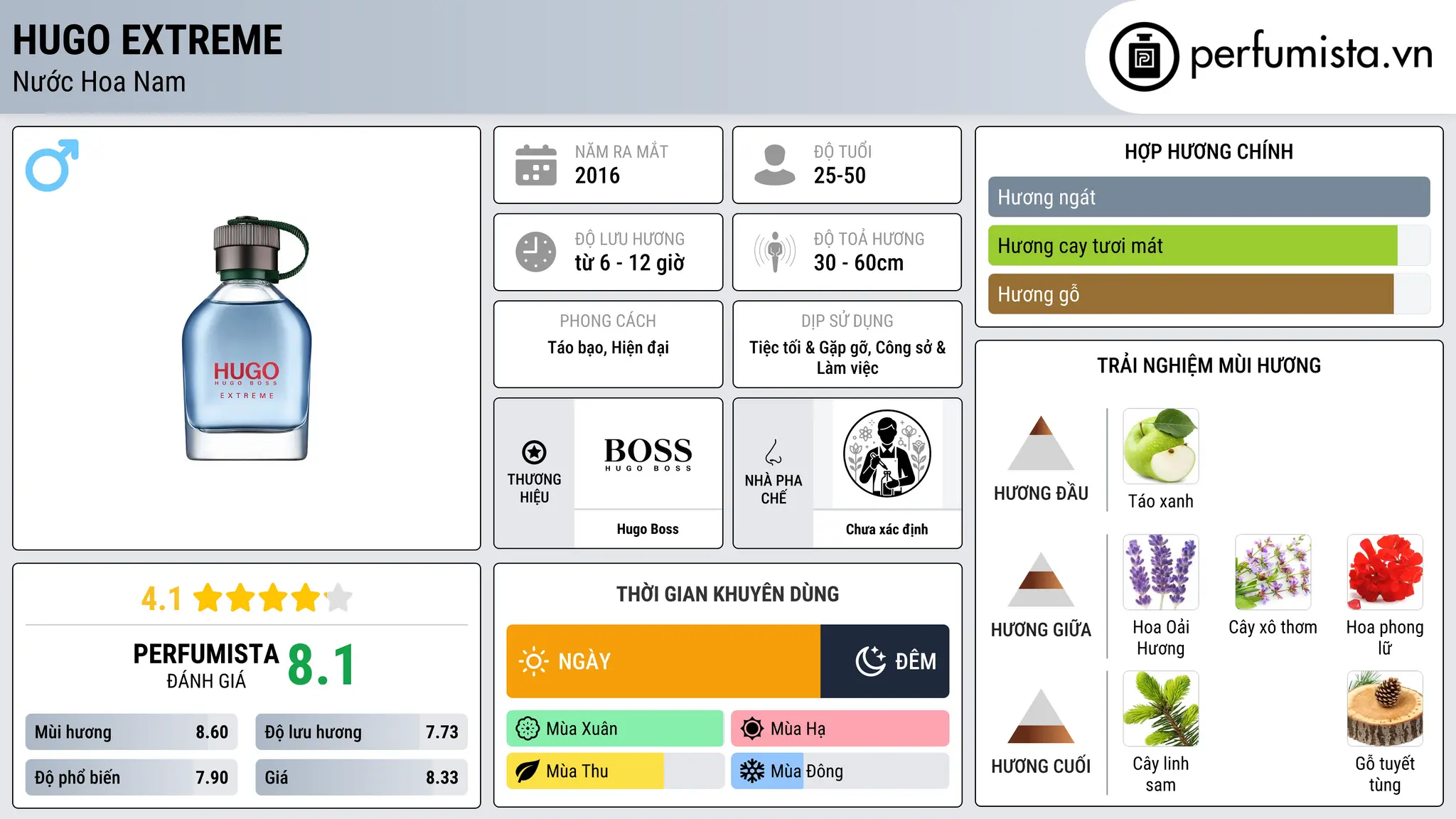The width and height of the screenshot is (1456, 819).
Task: Click the perfumista.vn site name
Action: [x=1311, y=55]
